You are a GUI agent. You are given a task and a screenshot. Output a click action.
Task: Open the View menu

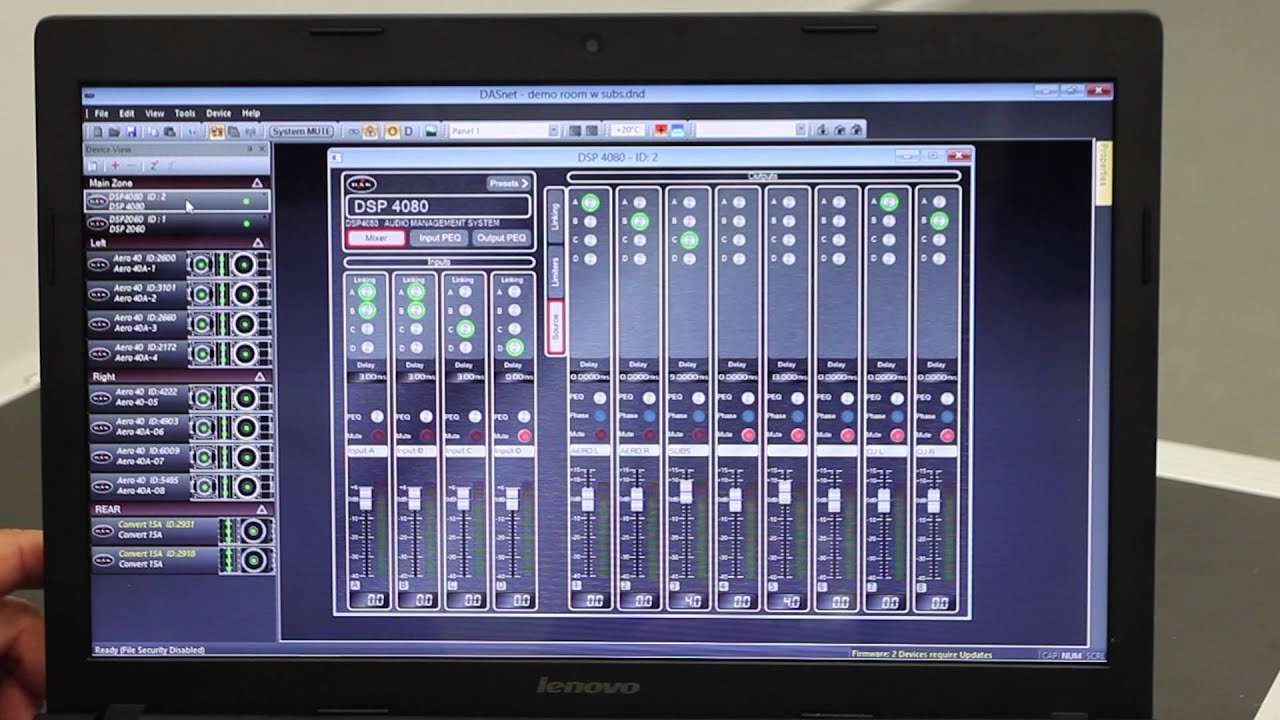point(155,113)
